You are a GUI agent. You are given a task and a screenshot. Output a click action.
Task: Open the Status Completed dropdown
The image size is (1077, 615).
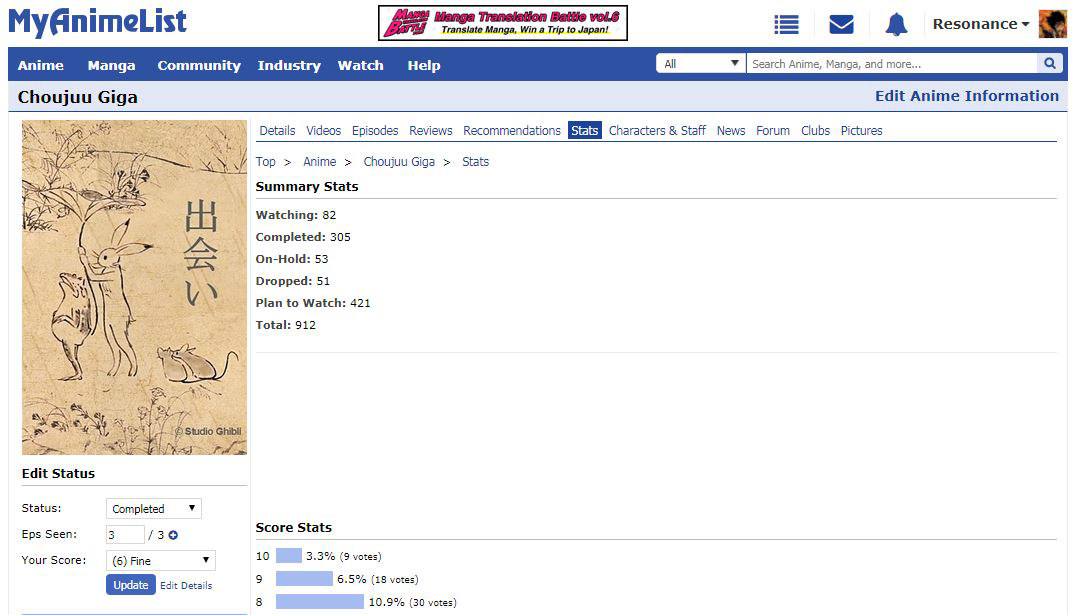153,508
